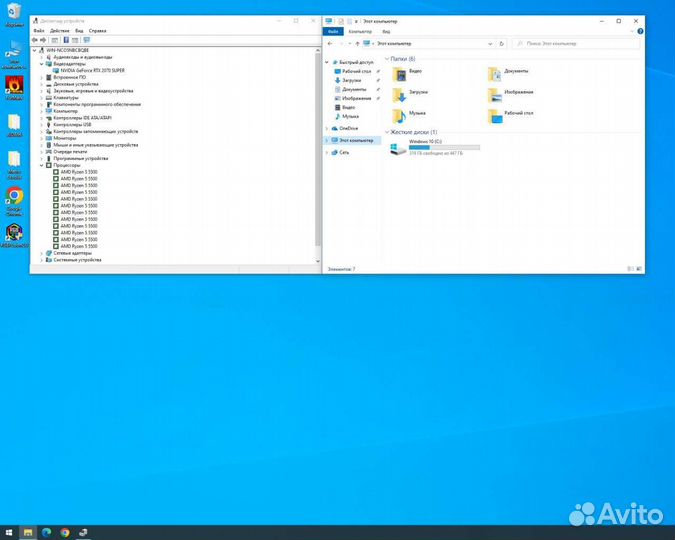Collapse the Видеоадаптеры category
675x540 pixels.
(42, 64)
